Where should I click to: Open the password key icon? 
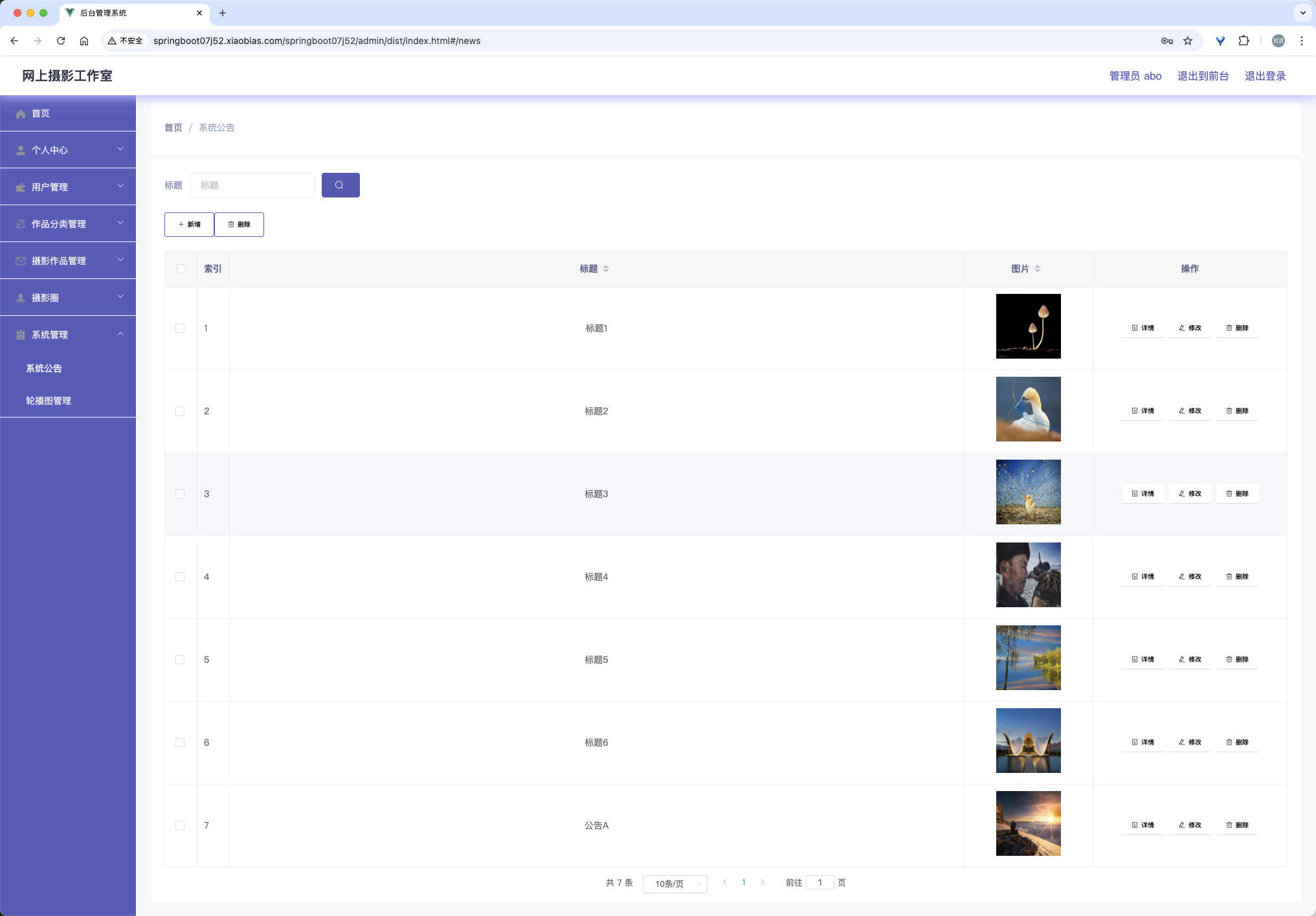click(1167, 41)
